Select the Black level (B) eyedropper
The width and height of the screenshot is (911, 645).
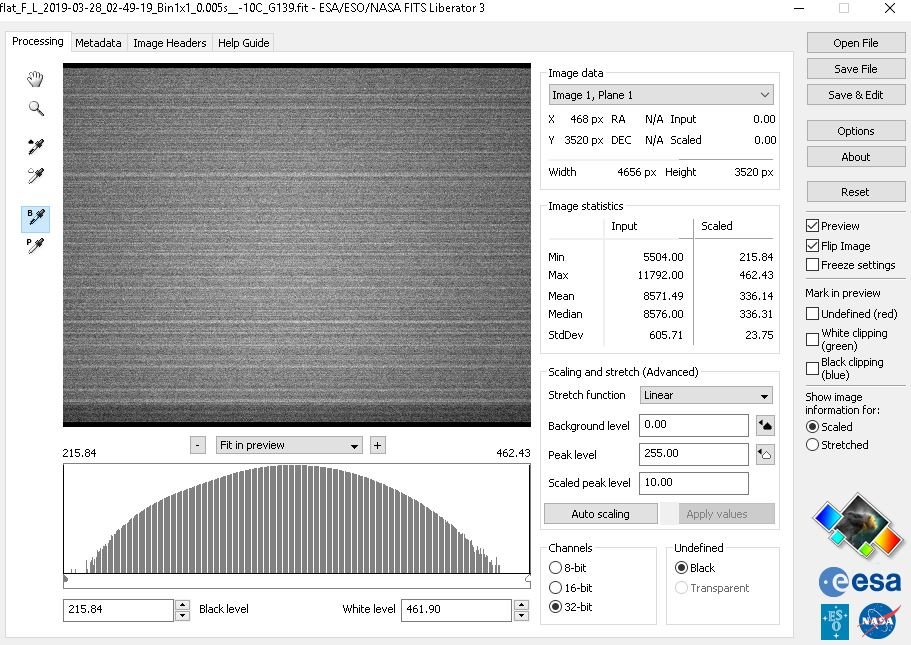tap(35, 218)
